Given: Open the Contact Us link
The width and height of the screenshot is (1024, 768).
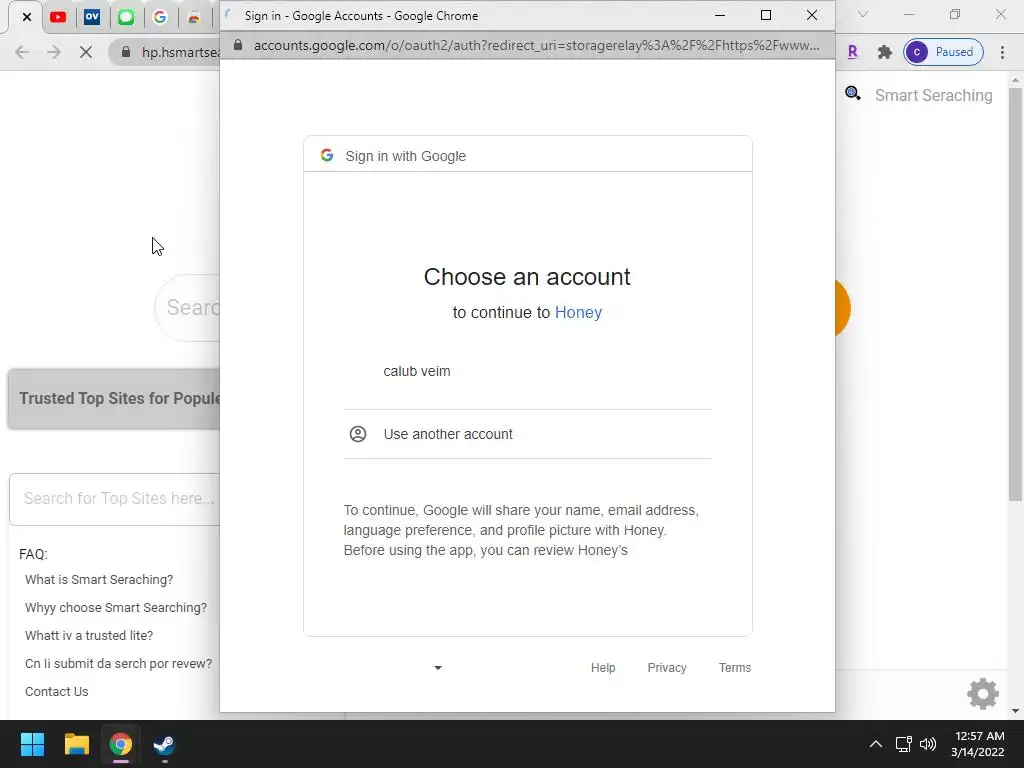Looking at the screenshot, I should click(x=56, y=692).
